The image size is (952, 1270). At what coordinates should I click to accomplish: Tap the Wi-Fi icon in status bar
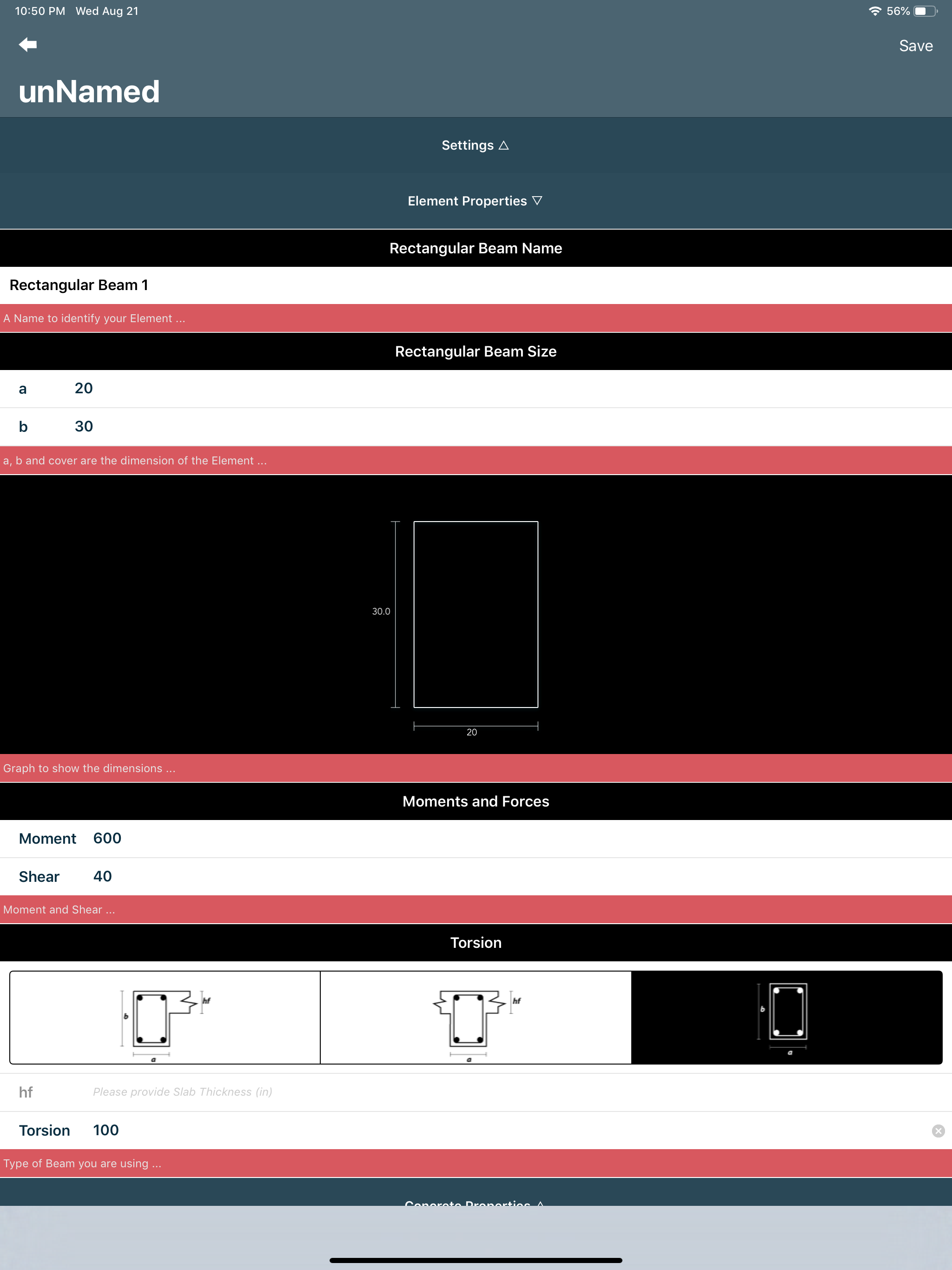tap(874, 11)
